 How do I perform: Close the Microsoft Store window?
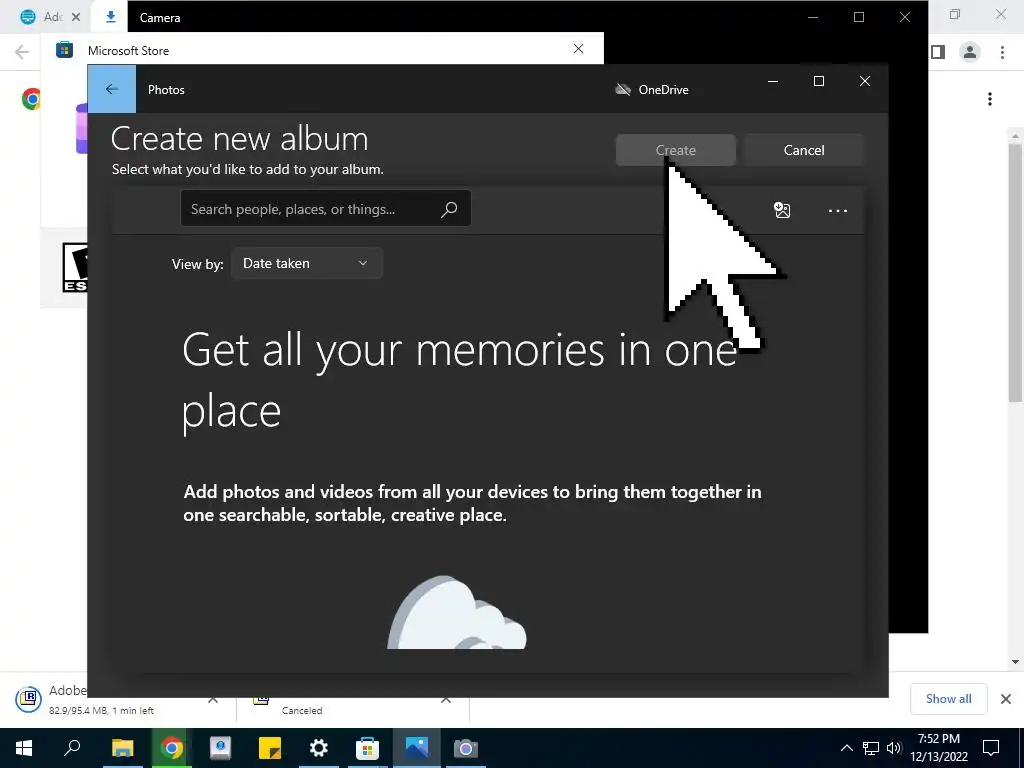click(x=578, y=49)
